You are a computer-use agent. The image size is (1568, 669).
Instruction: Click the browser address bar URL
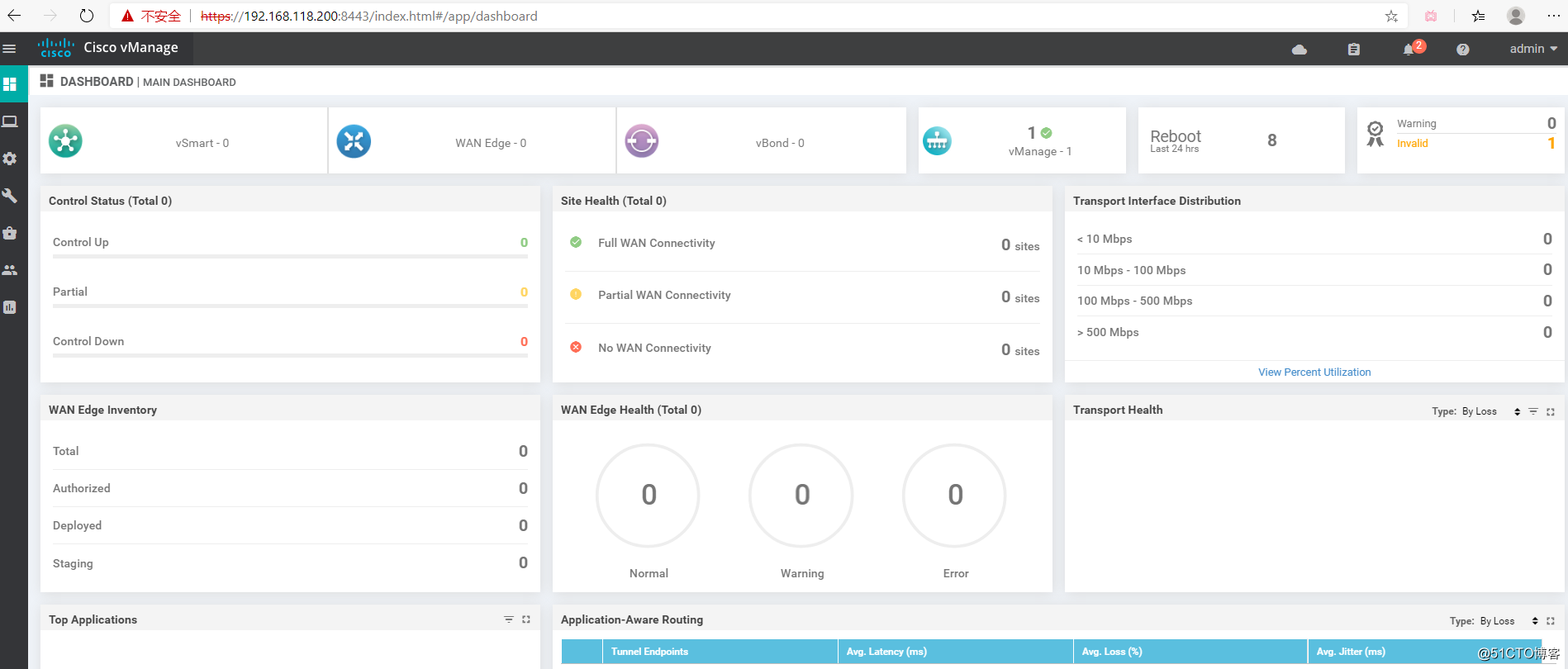369,16
